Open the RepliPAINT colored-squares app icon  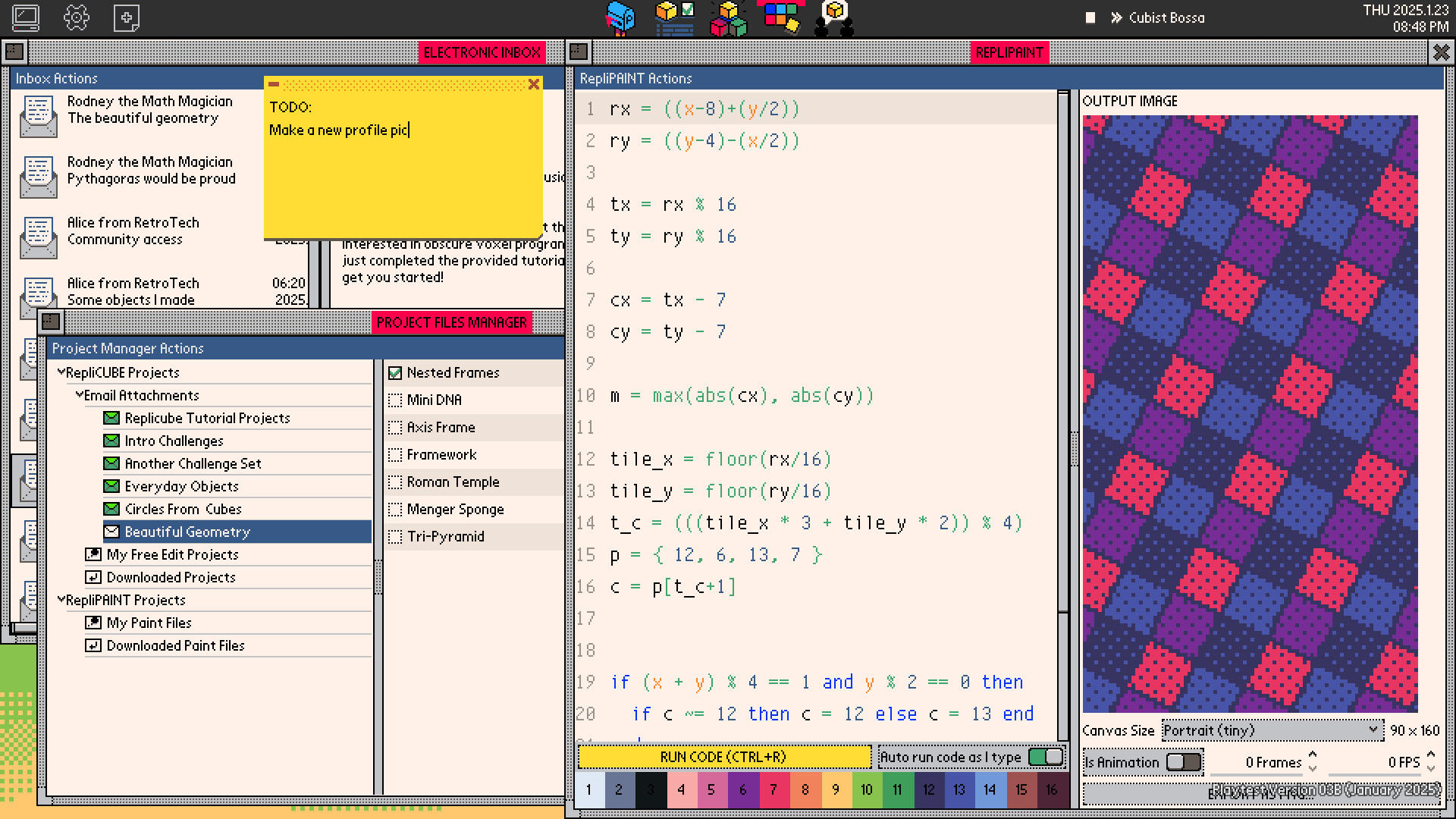point(781,17)
